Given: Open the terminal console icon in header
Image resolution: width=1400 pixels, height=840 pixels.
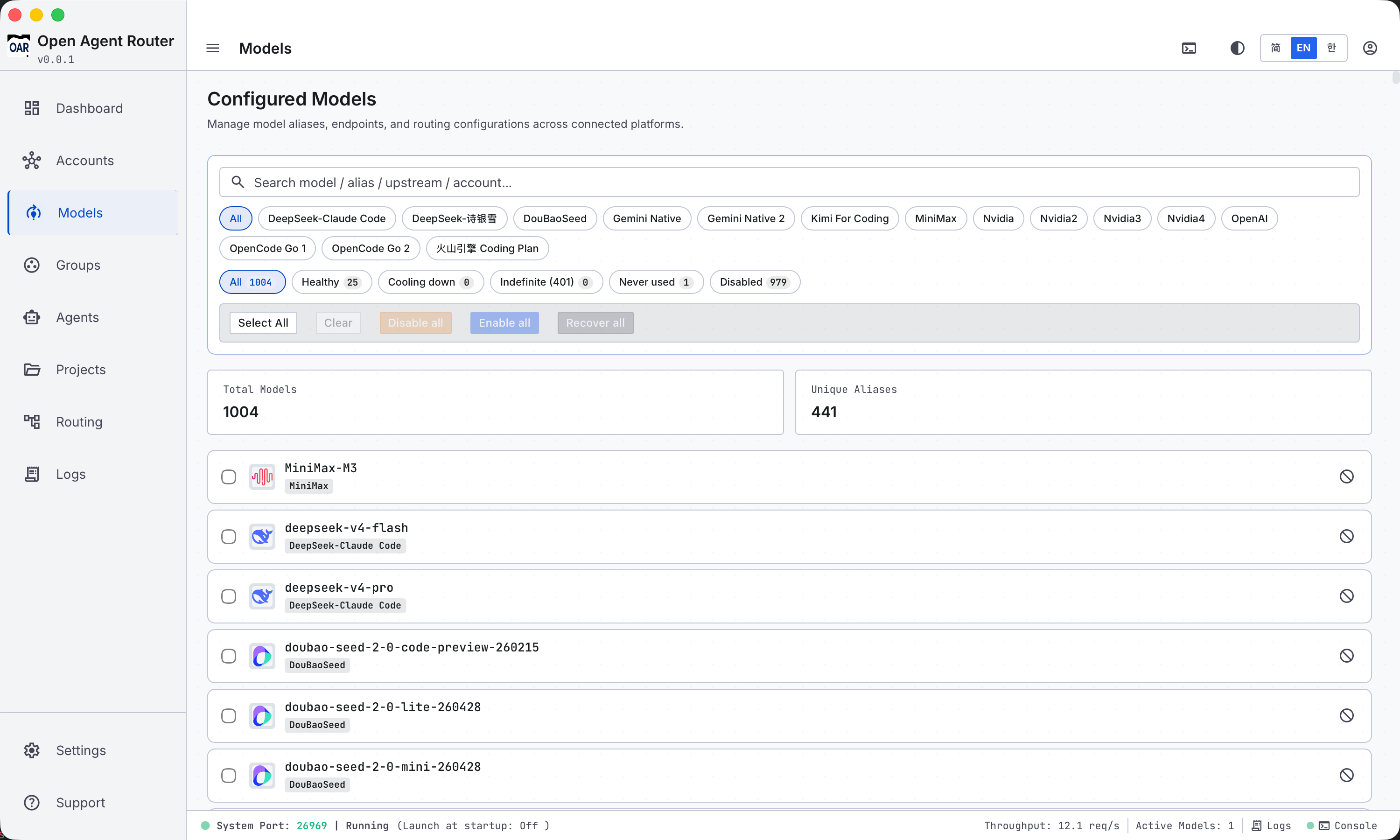Looking at the screenshot, I should tap(1189, 48).
